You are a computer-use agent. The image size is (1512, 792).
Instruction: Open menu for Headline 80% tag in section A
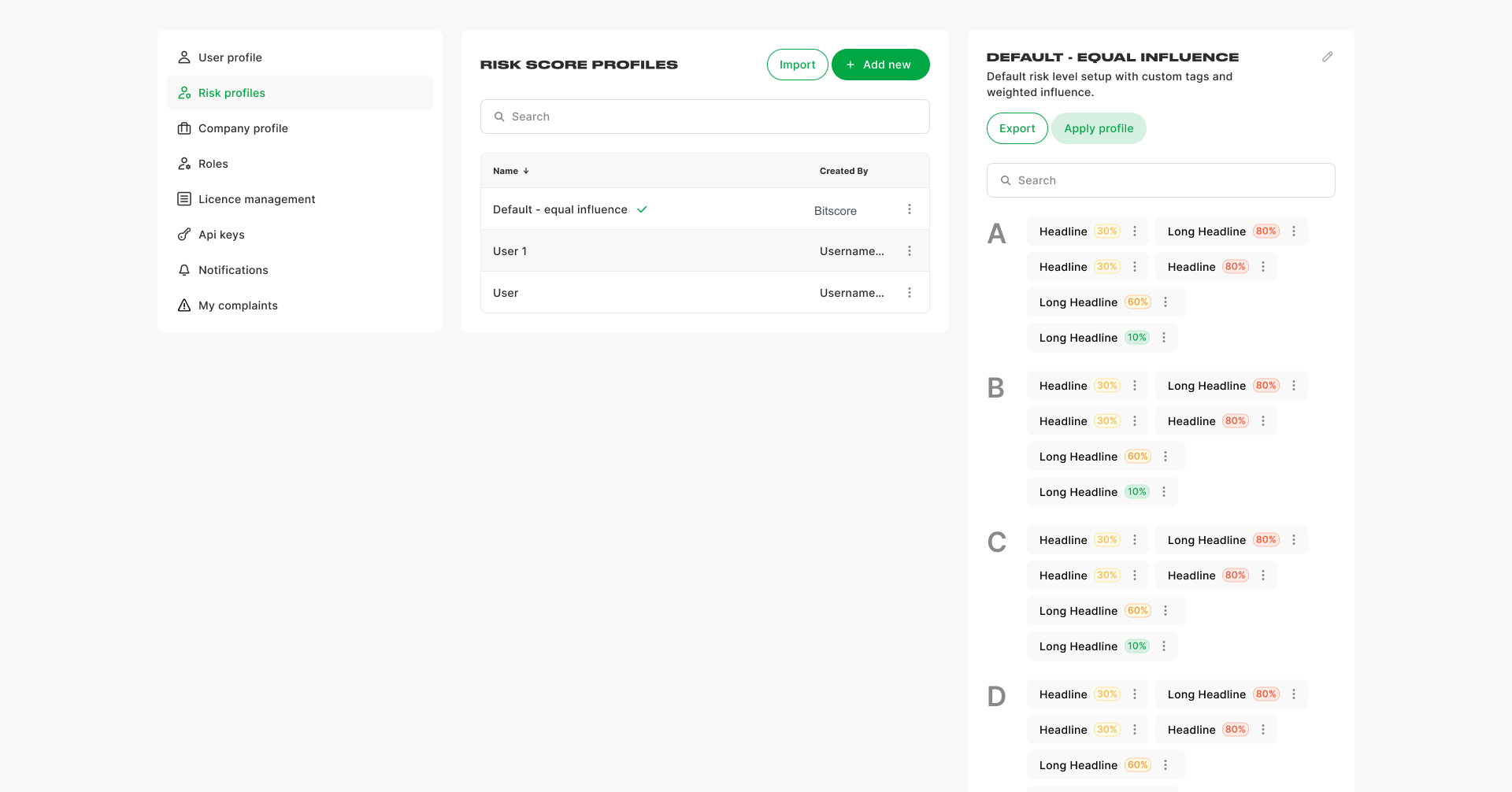(1263, 267)
